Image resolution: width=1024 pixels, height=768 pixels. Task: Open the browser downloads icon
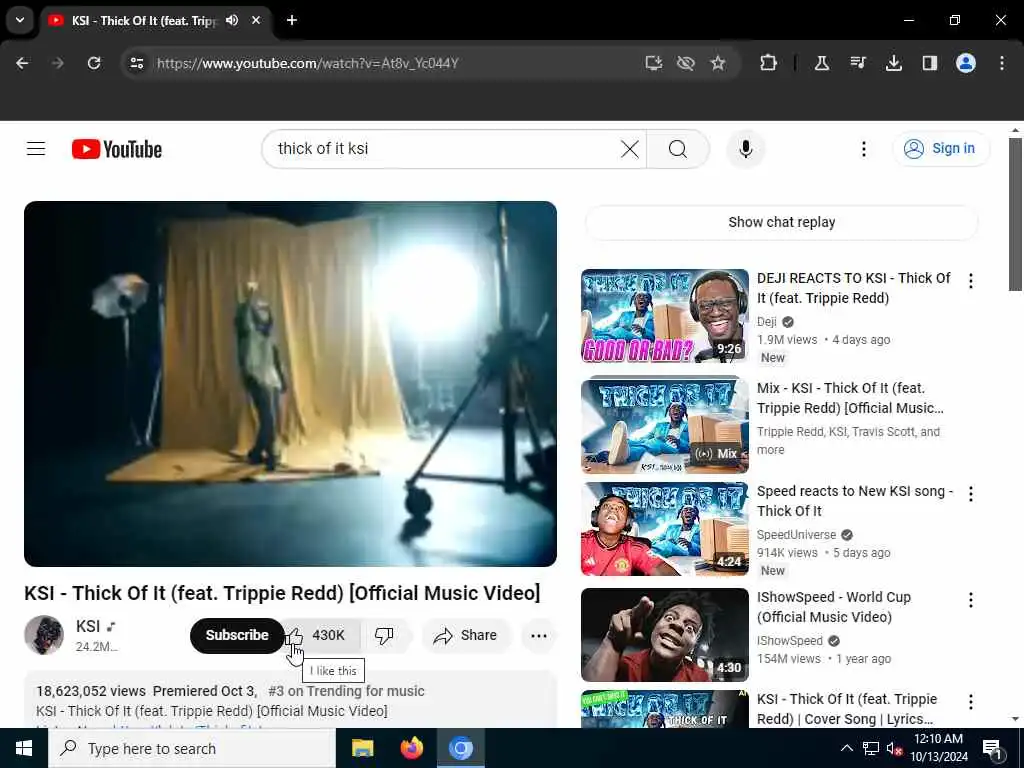893,63
